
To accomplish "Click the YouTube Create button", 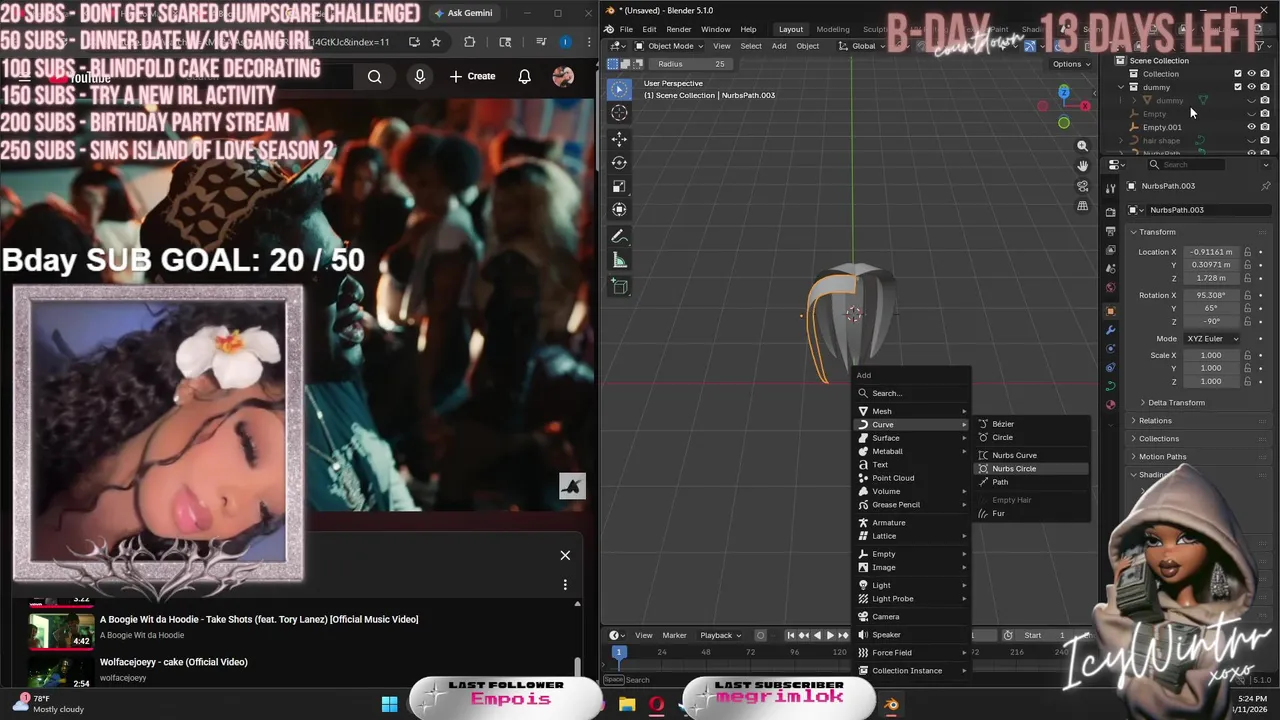I will [x=472, y=77].
